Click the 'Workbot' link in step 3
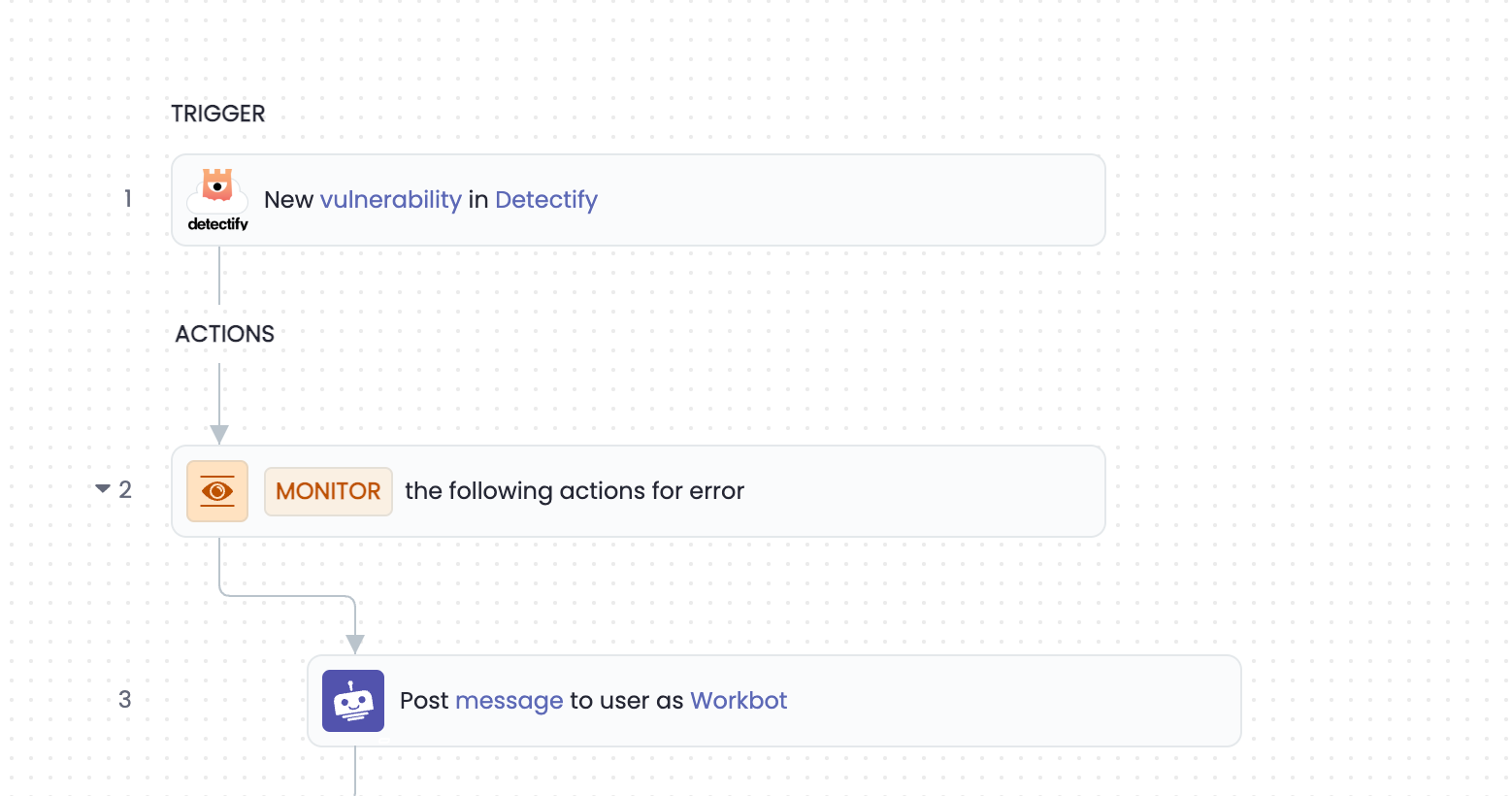The image size is (1512, 796). pyautogui.click(x=739, y=701)
